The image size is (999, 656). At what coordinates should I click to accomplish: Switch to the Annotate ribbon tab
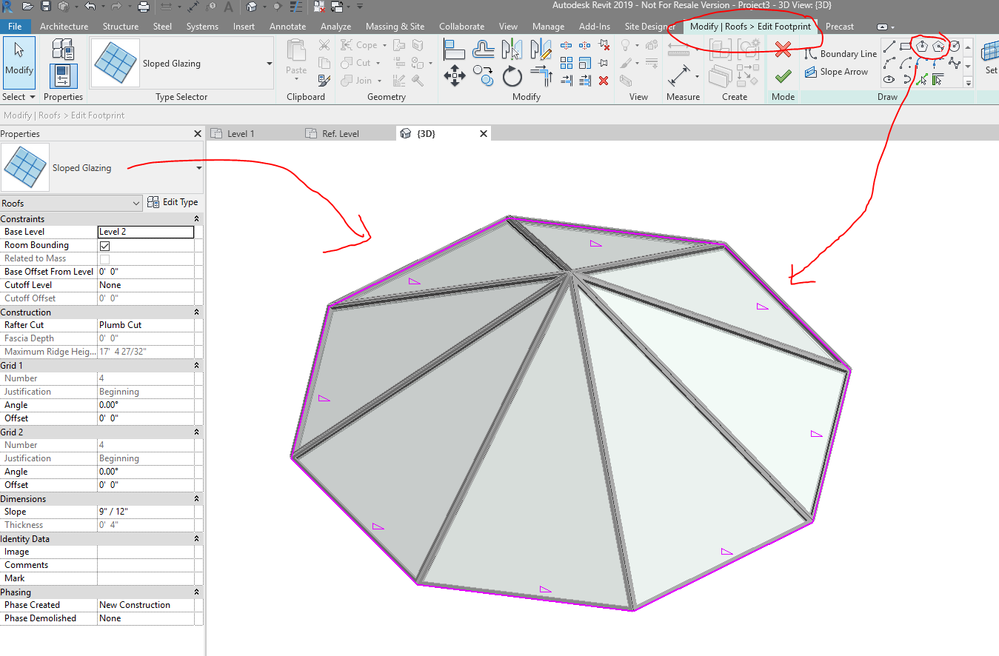tap(287, 26)
